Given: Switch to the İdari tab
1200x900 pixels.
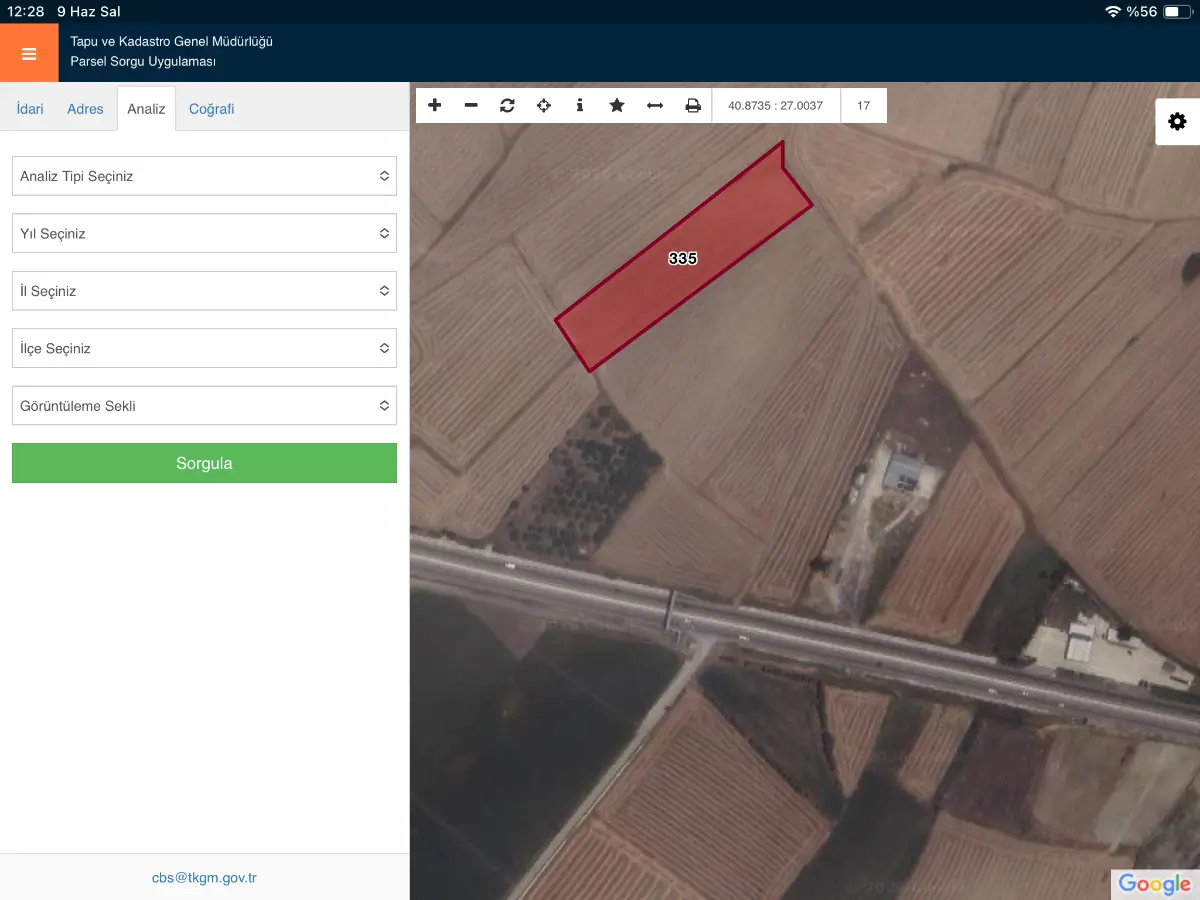Looking at the screenshot, I should click(x=30, y=109).
